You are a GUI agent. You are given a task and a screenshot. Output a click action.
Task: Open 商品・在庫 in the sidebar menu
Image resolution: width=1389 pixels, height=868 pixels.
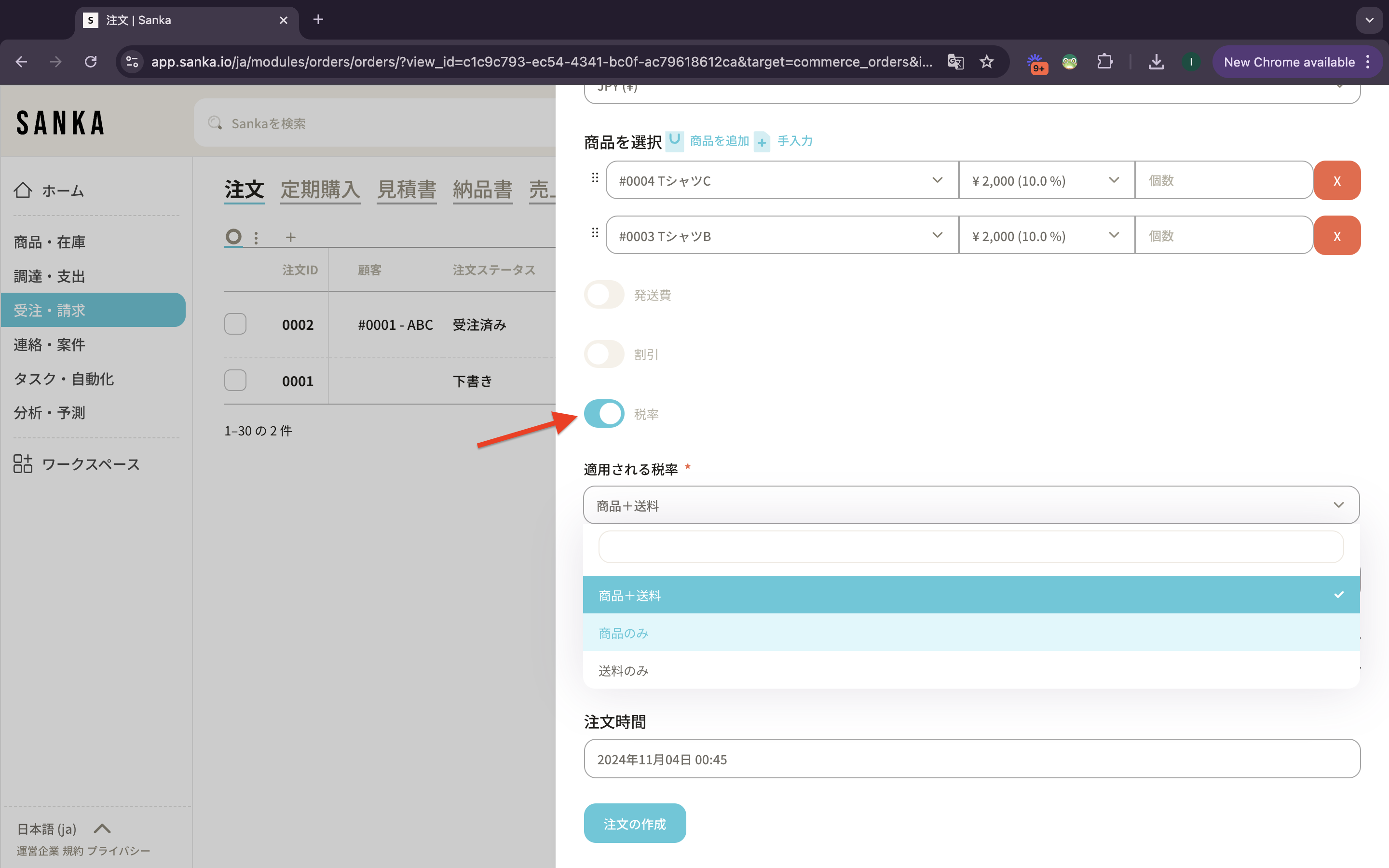[x=49, y=242]
